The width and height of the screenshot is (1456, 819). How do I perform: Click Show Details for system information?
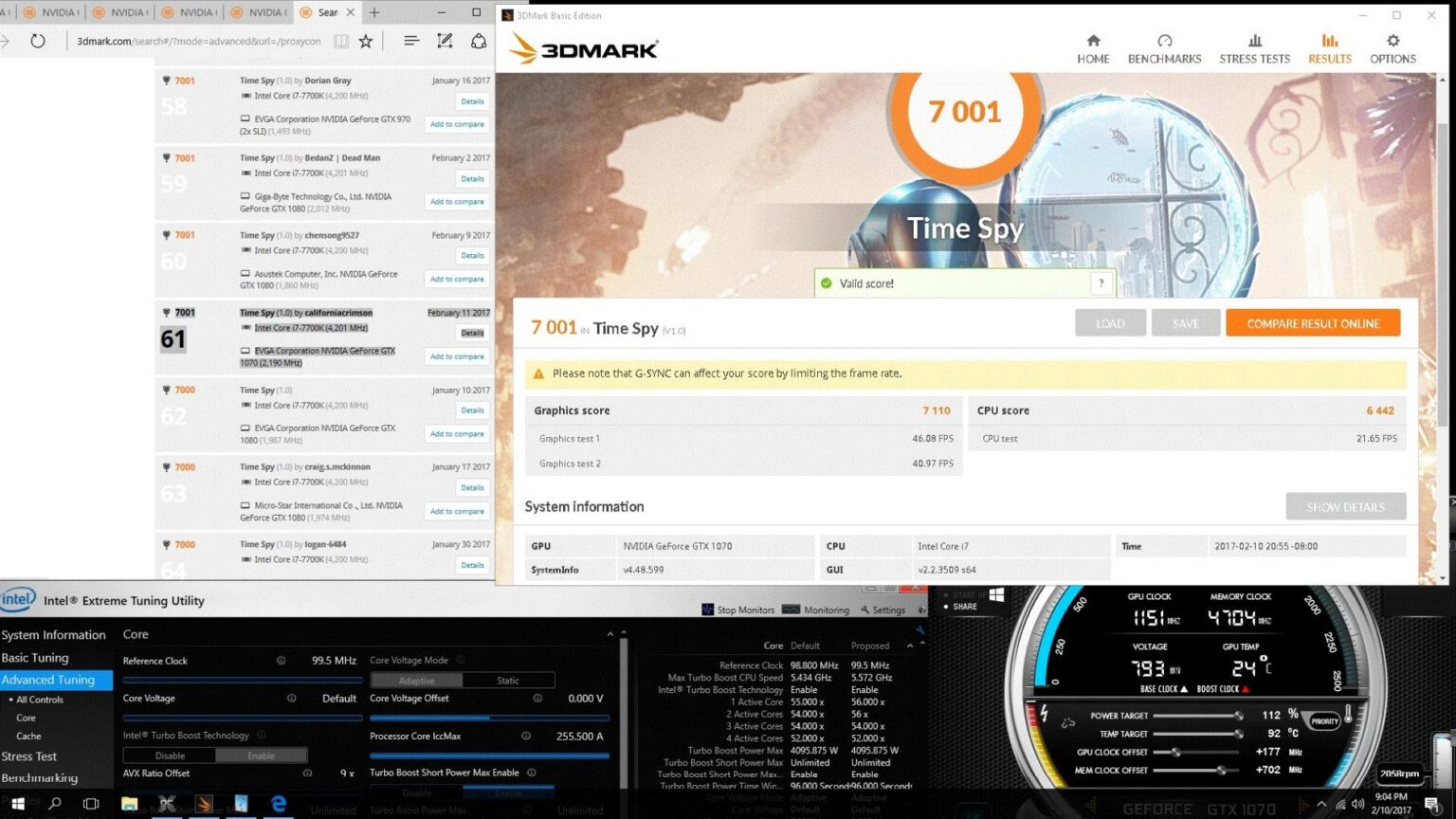tap(1345, 507)
